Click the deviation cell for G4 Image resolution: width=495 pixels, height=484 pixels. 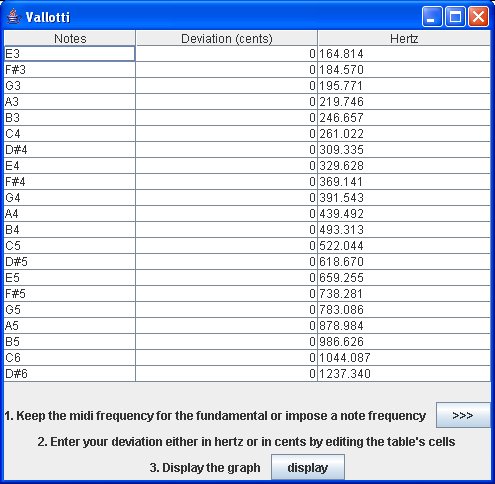click(227, 198)
